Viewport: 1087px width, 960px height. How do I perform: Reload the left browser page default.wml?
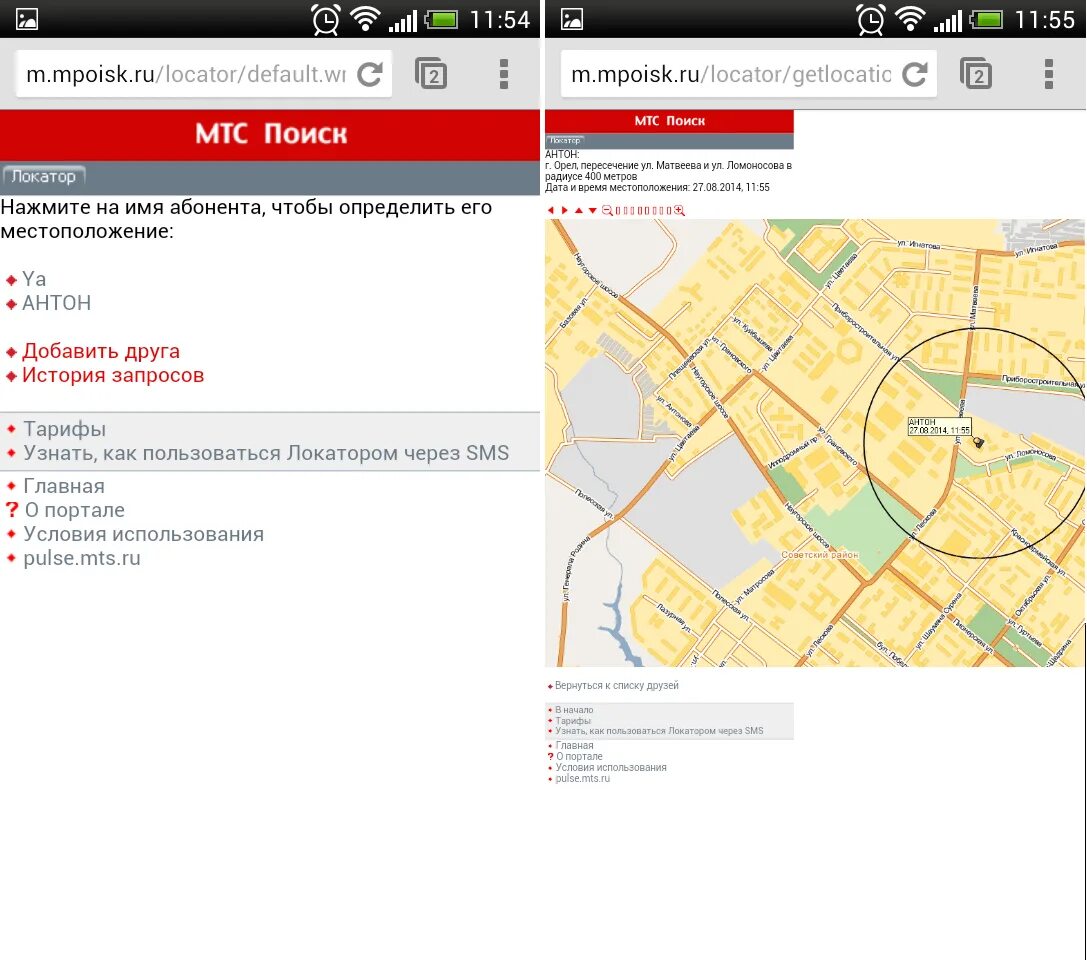pyautogui.click(x=369, y=74)
